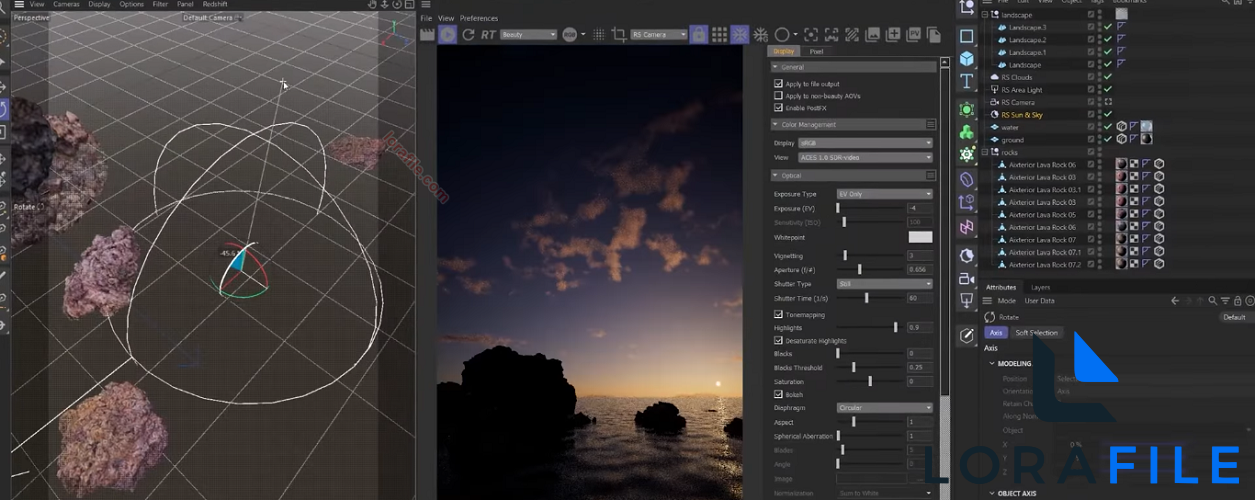Click the add snapshot plus icon
This screenshot has width=1255, height=500.
pyautogui.click(x=893, y=35)
